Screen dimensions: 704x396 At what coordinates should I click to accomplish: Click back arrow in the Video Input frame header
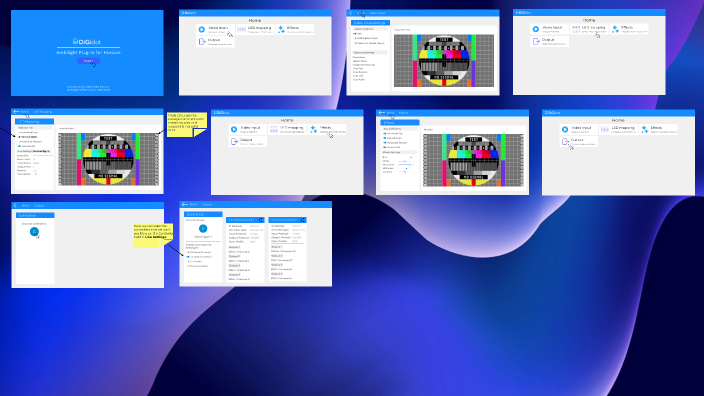(351, 13)
